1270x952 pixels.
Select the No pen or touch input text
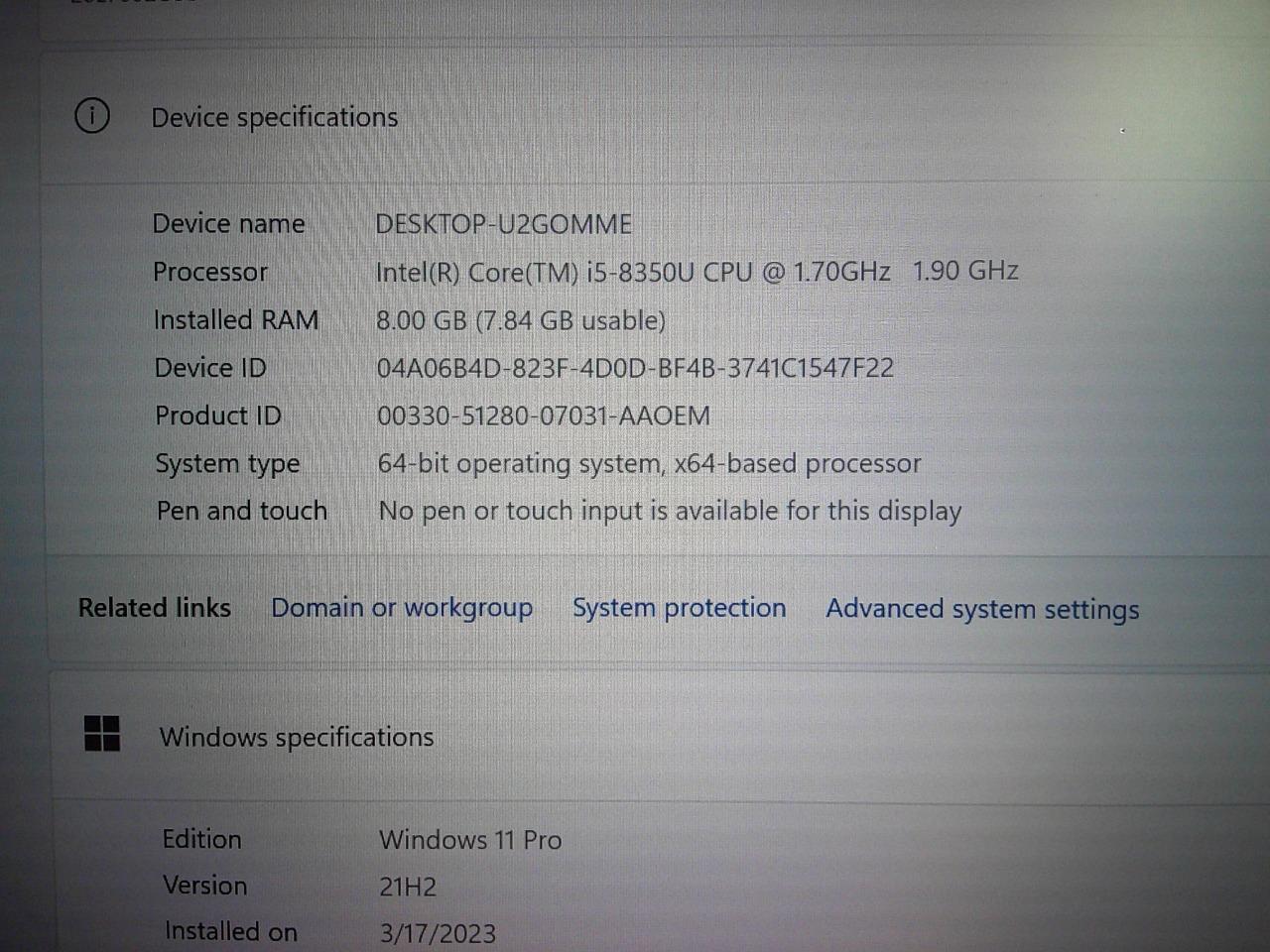point(671,512)
